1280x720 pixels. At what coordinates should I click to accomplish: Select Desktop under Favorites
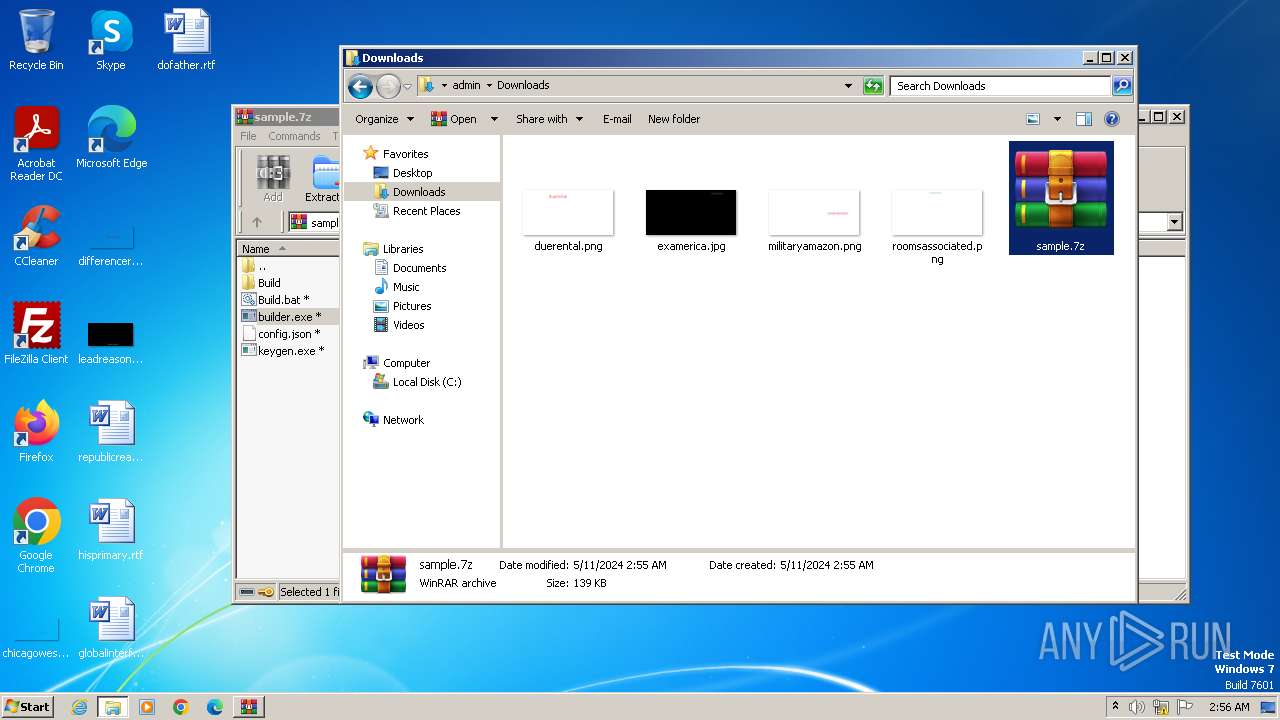pyautogui.click(x=412, y=173)
